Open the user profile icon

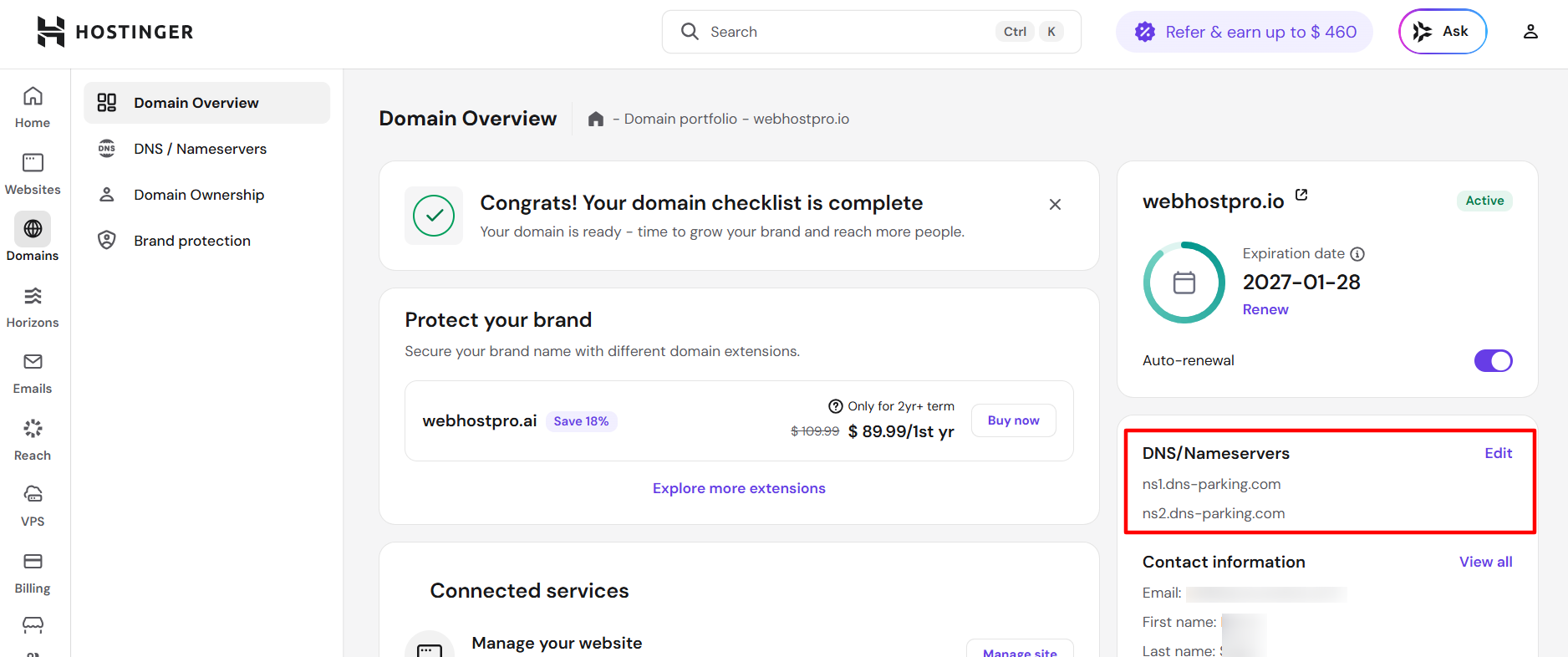coord(1530,32)
